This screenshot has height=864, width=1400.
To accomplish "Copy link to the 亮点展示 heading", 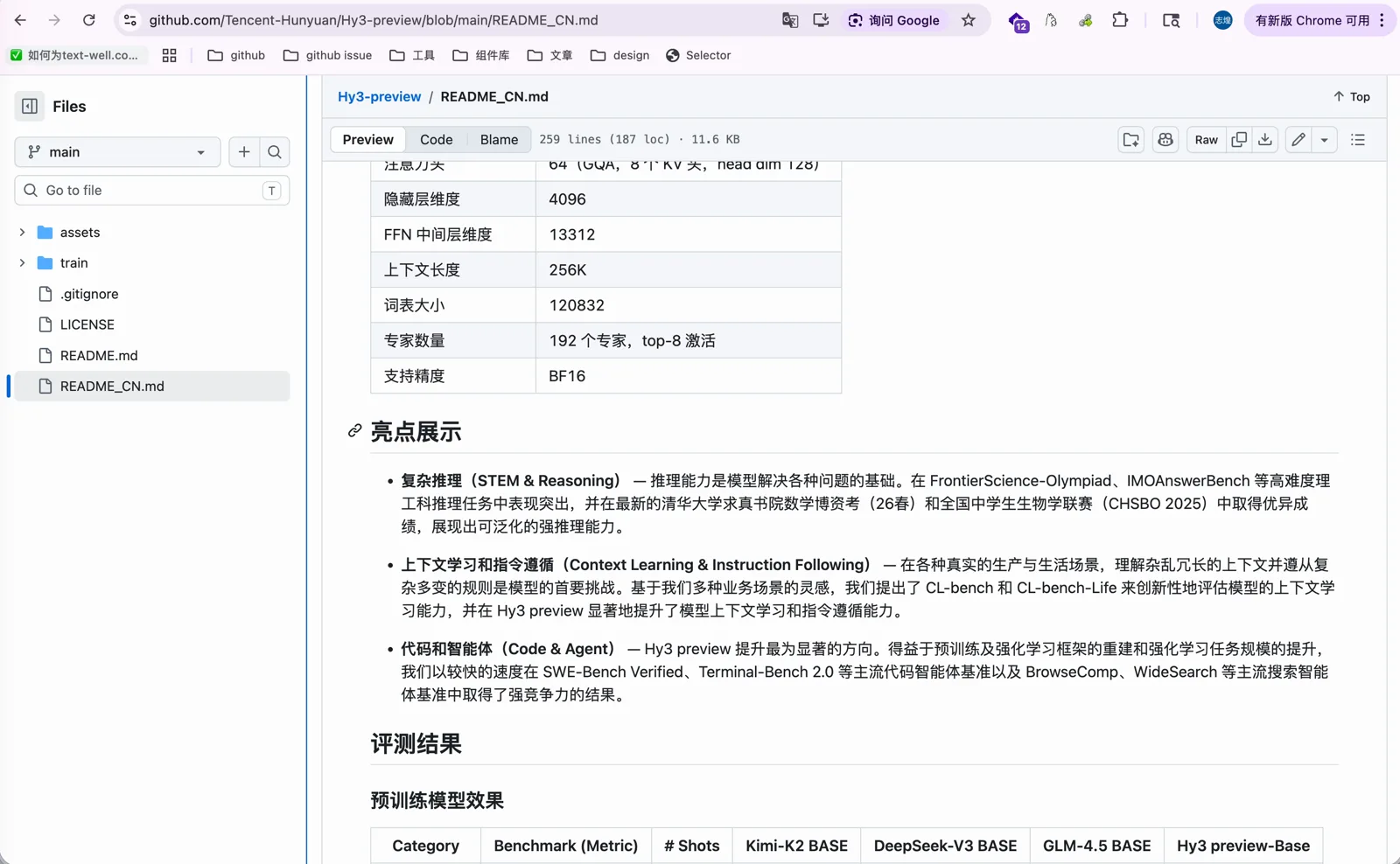I will (354, 431).
